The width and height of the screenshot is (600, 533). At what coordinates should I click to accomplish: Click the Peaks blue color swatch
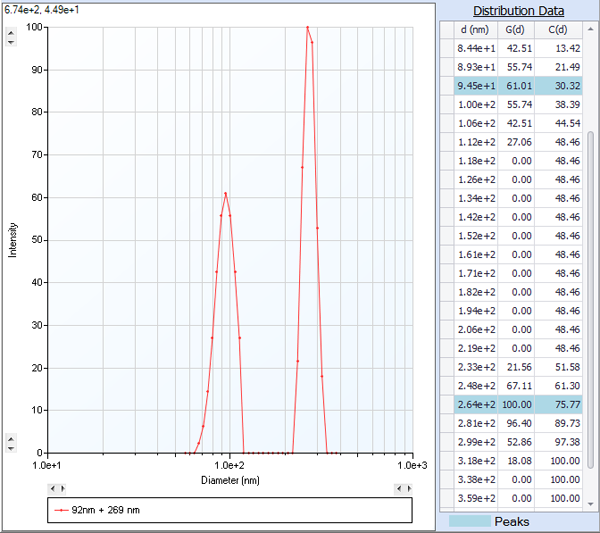tap(477, 521)
